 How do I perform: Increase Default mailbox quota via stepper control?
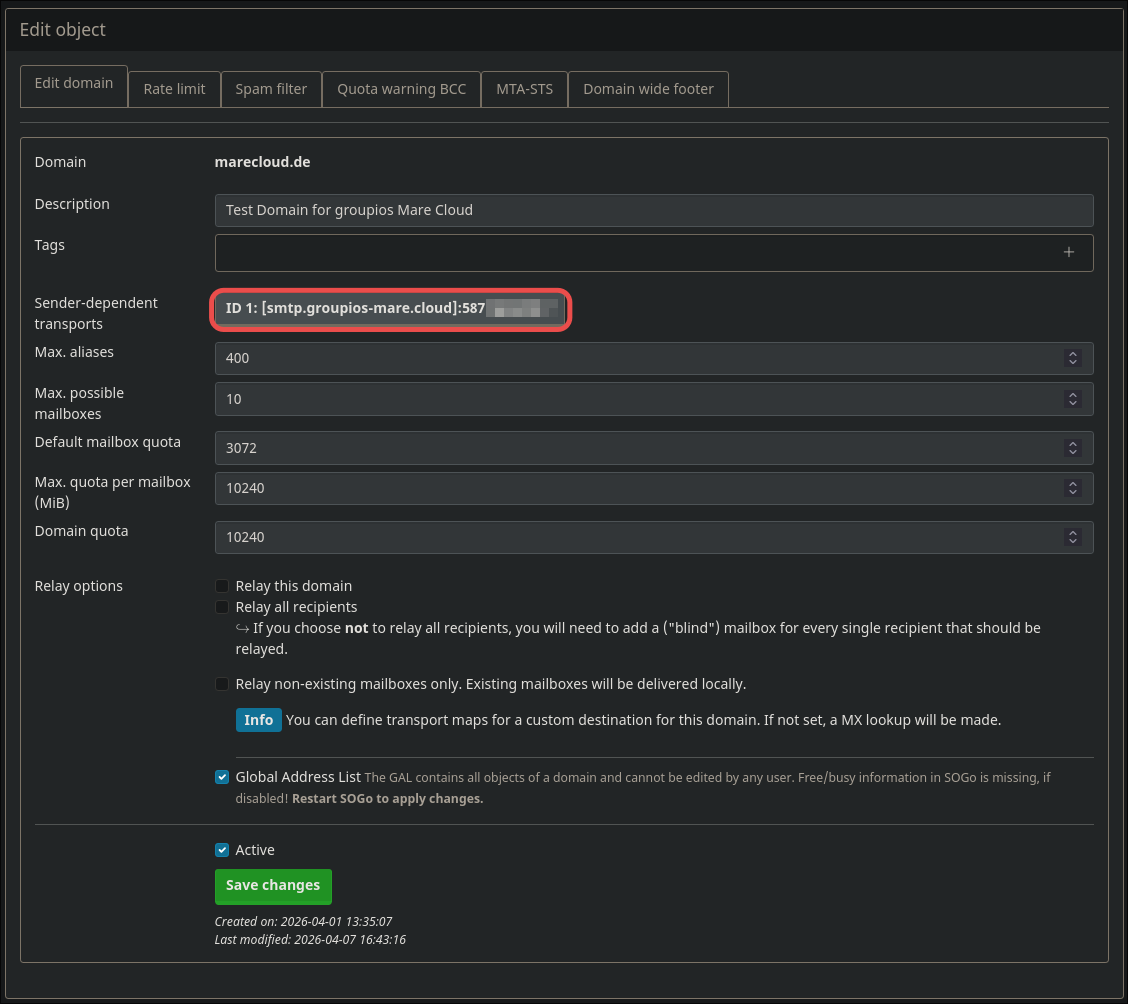(x=1073, y=444)
